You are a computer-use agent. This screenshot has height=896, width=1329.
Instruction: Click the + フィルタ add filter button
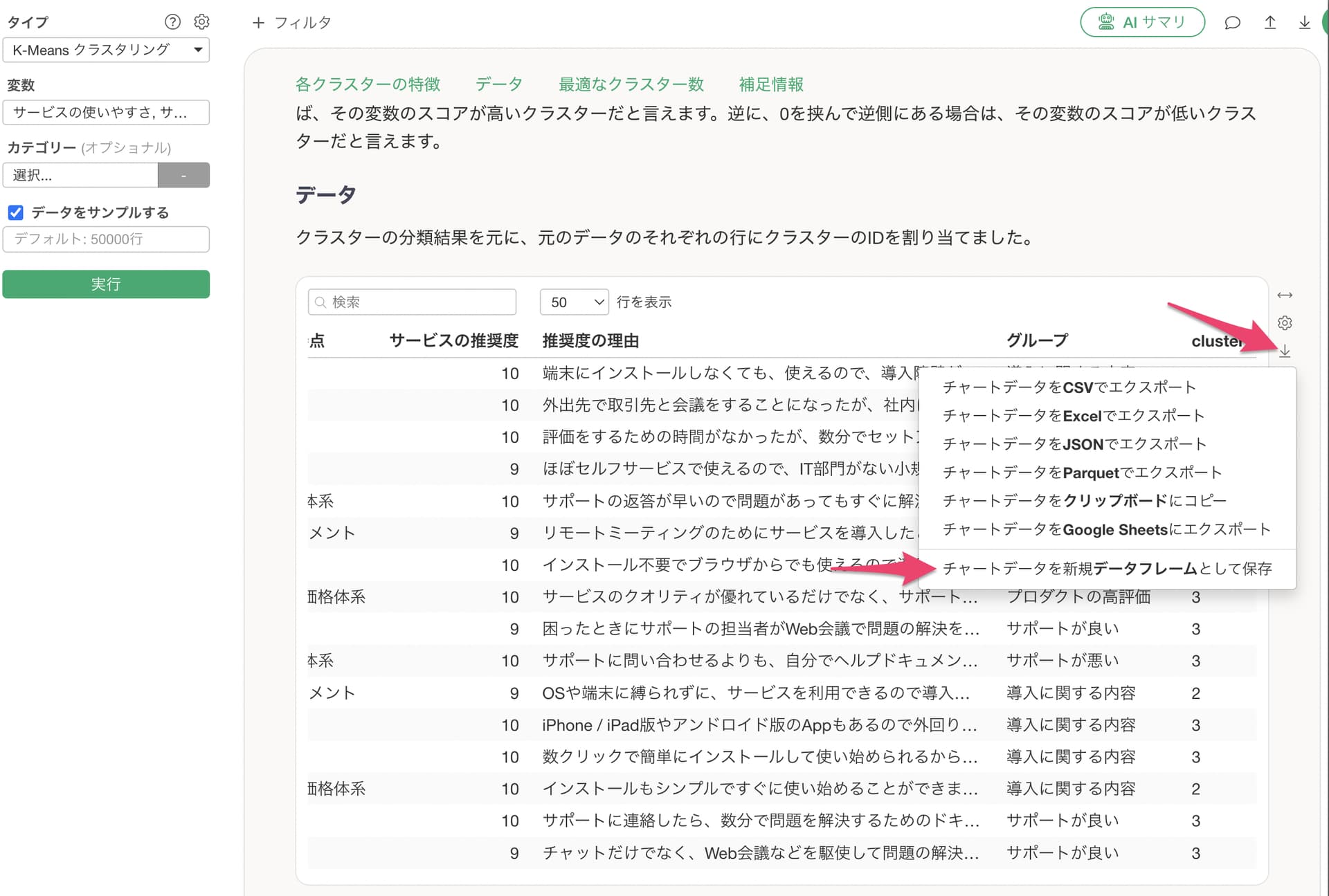[x=291, y=23]
